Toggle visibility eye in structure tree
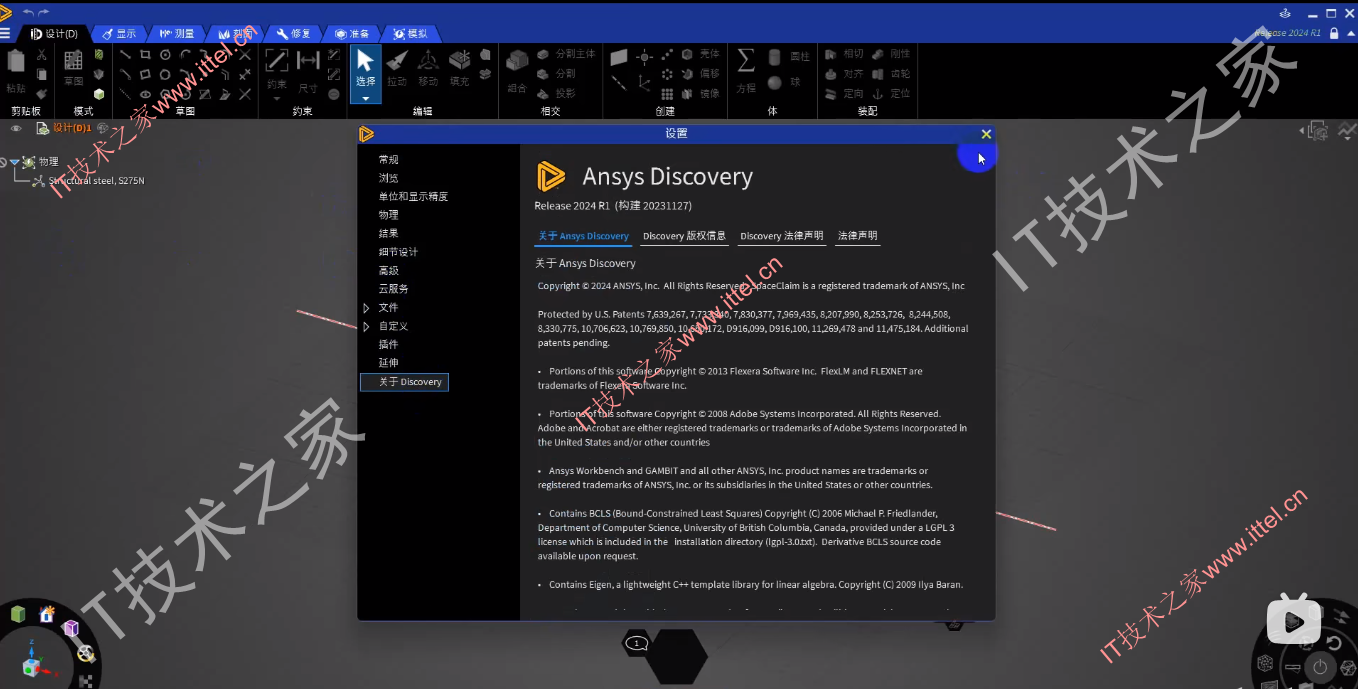Image resolution: width=1358 pixels, height=689 pixels. (16, 128)
